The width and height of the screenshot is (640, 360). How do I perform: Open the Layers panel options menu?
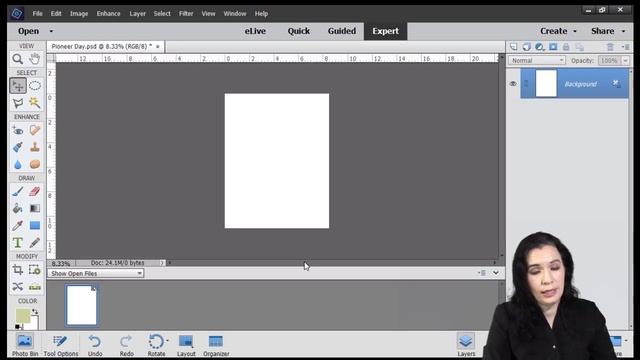point(625,47)
